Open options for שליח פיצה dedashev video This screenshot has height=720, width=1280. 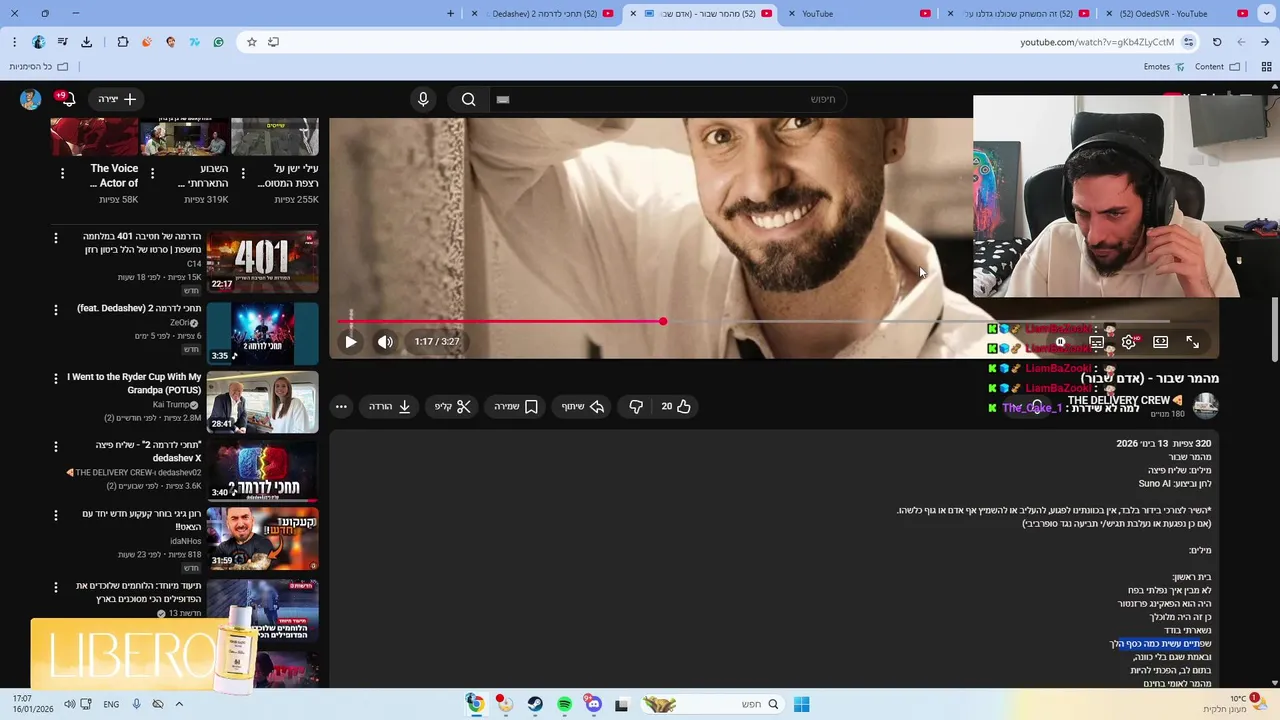[56, 446]
